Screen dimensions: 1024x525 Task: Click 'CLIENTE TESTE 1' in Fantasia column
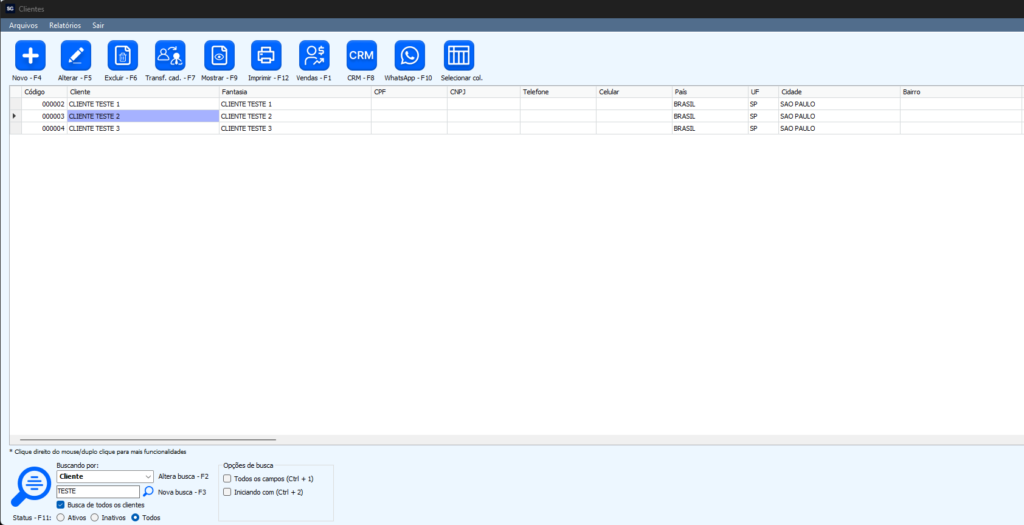295,104
